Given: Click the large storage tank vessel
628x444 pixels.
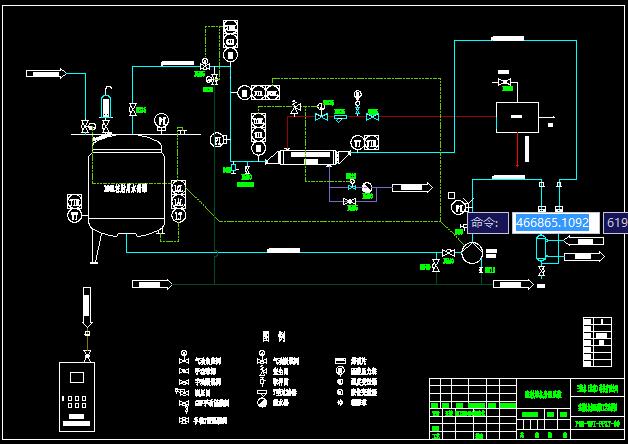Looking at the screenshot, I should [125, 190].
